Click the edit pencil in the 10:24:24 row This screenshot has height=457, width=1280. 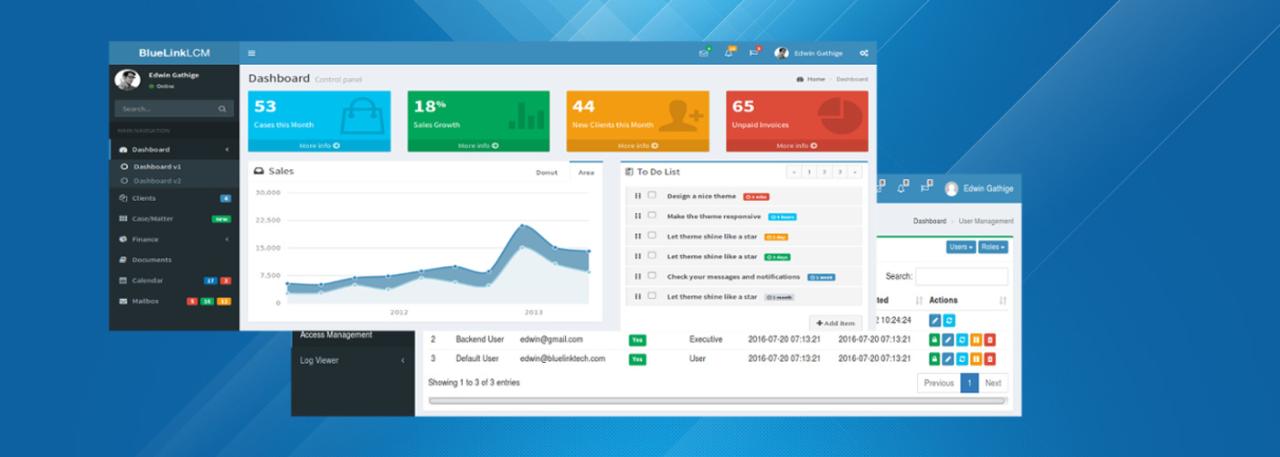935,320
